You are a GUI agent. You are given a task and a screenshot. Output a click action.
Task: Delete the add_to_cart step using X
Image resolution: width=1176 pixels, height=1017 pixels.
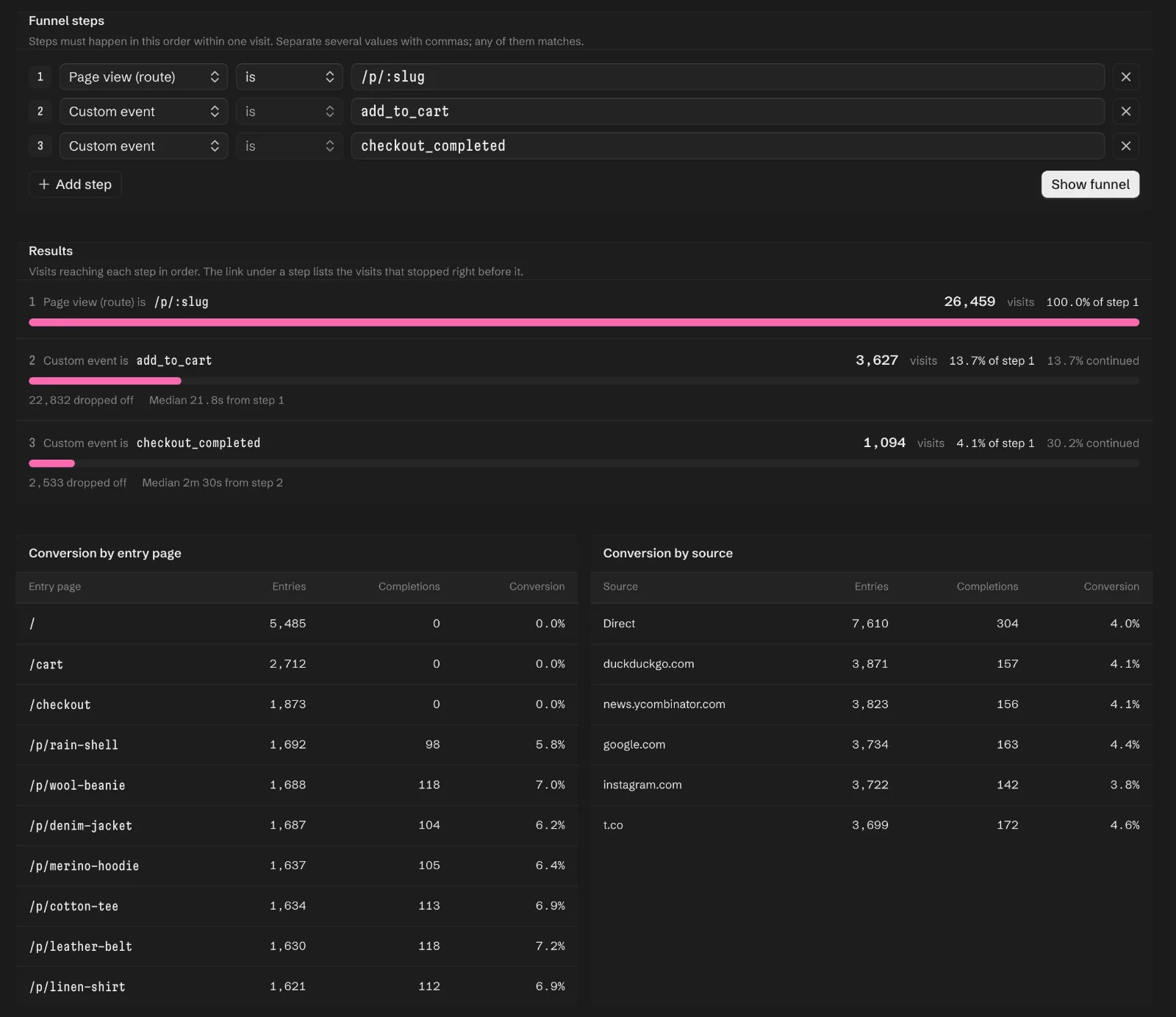[x=1125, y=111]
